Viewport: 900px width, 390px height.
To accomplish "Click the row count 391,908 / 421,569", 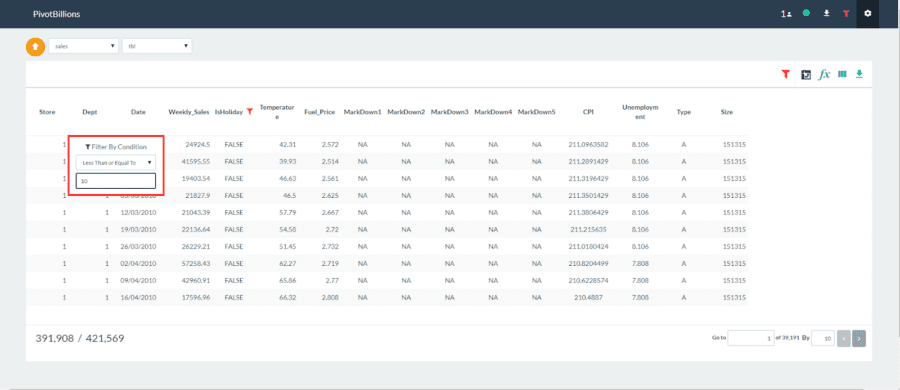I will click(80, 338).
